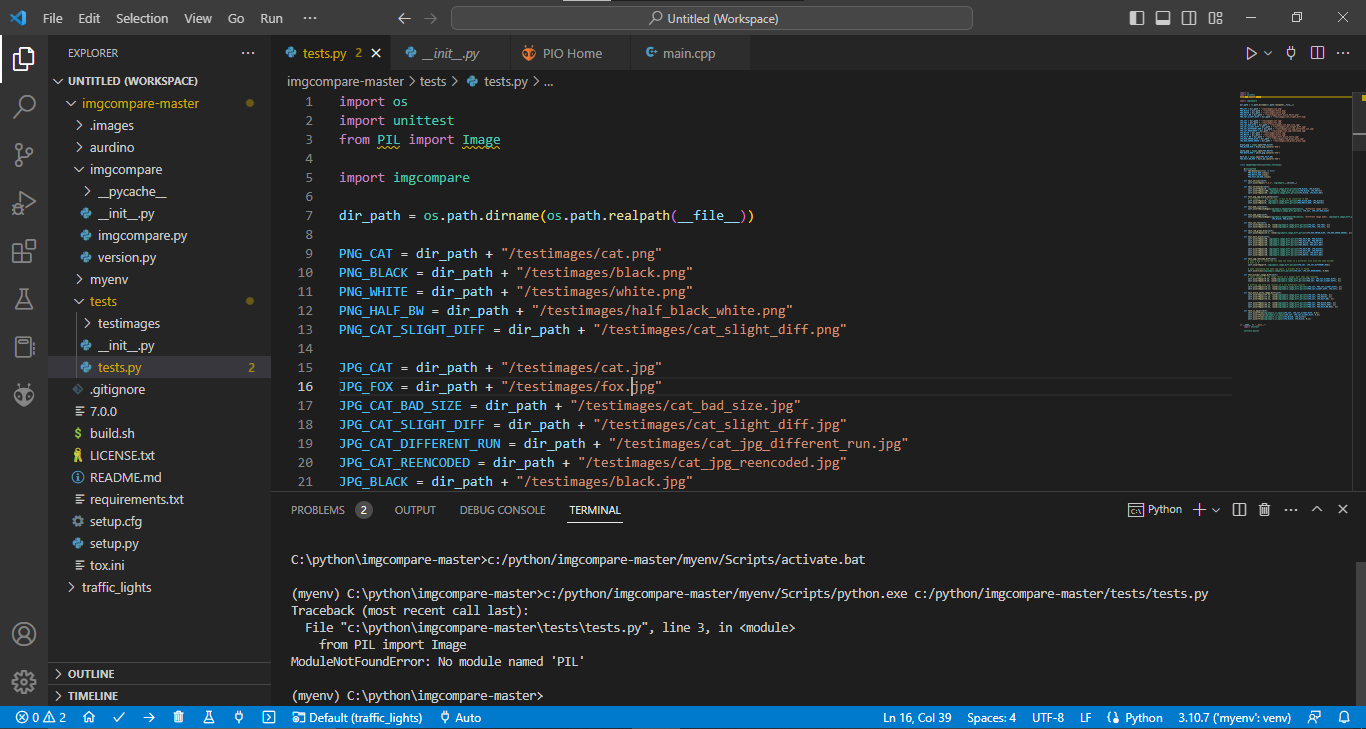Switch to the PIO Home tab
1366x729 pixels.
click(570, 53)
